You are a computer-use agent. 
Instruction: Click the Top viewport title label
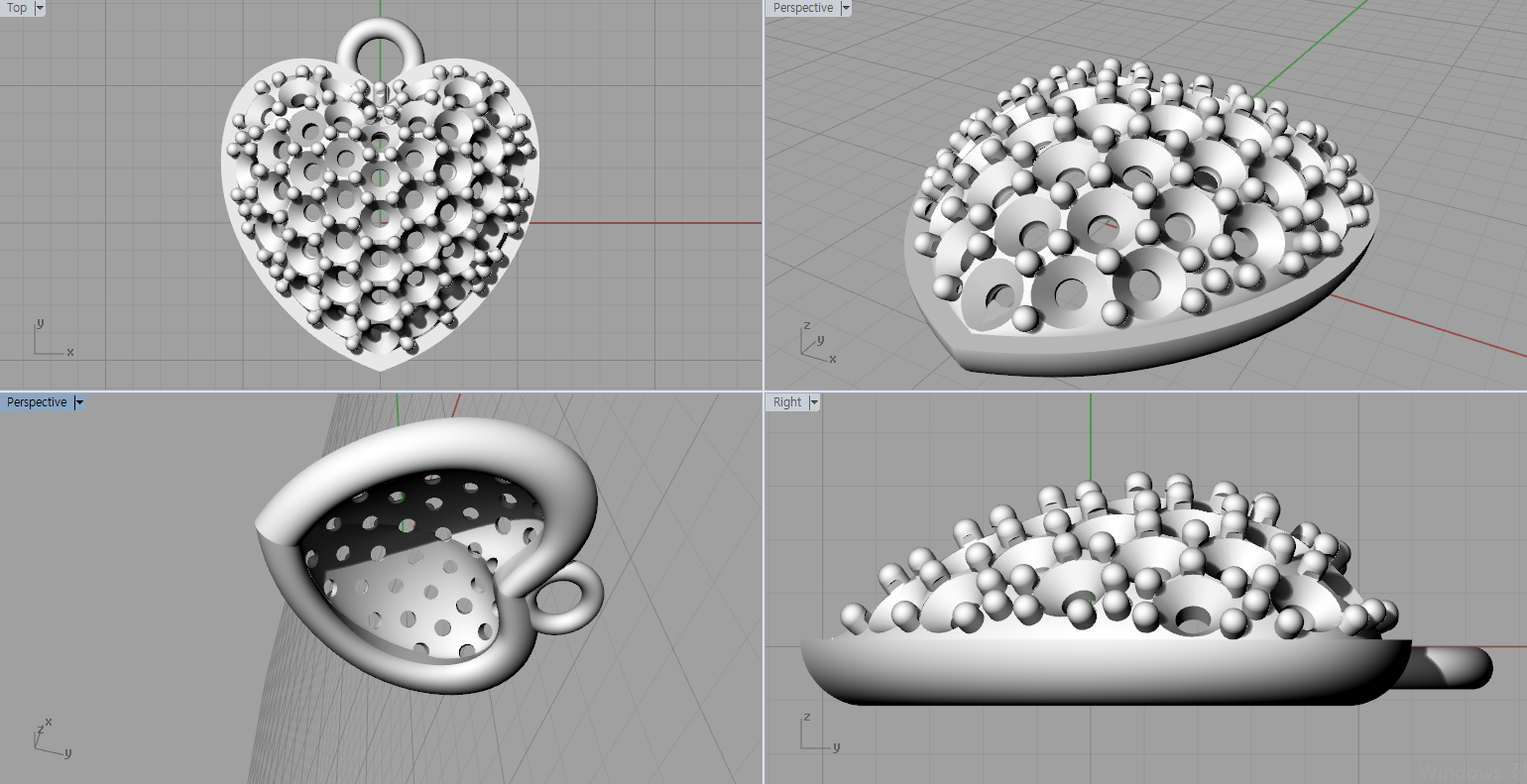point(17,8)
